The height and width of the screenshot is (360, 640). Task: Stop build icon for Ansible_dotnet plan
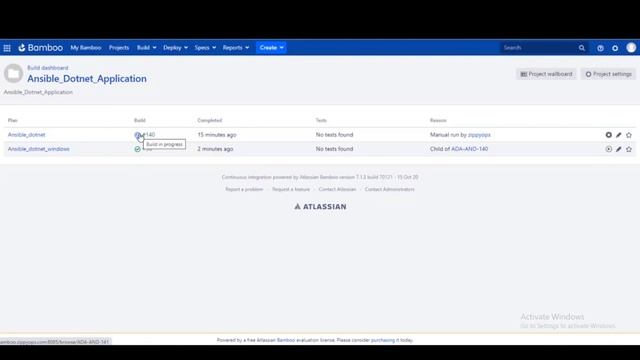(x=609, y=135)
